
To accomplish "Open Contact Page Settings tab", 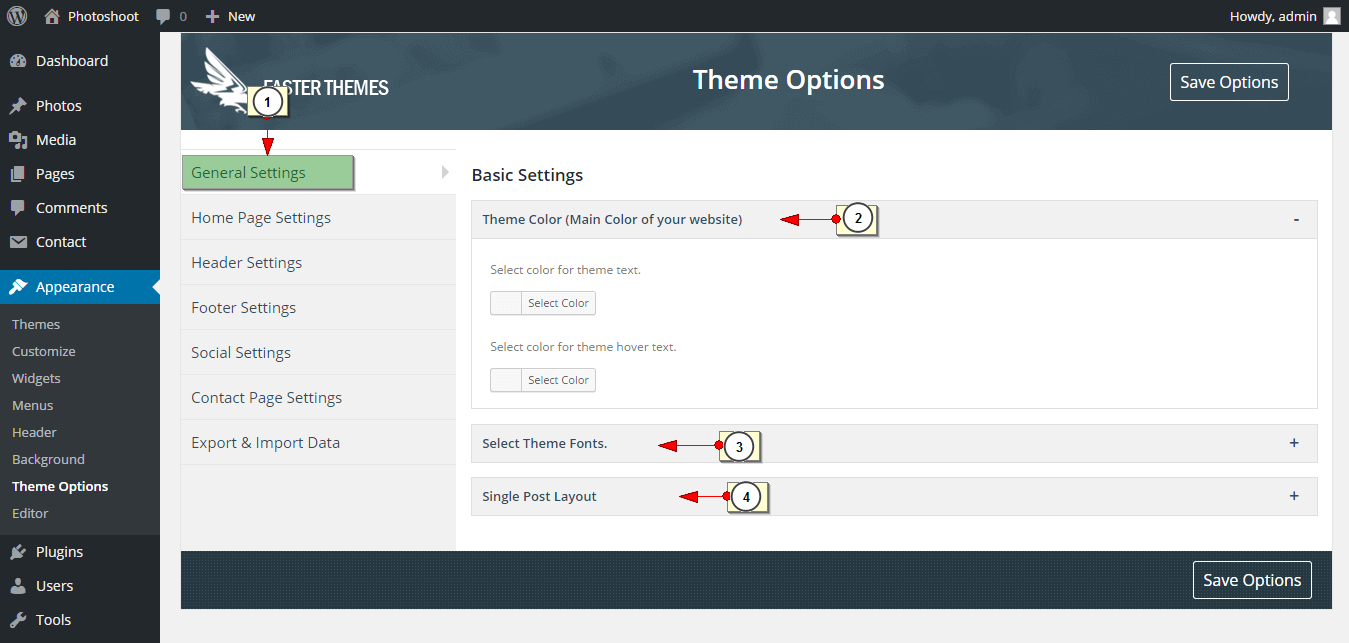I will 318,398.
